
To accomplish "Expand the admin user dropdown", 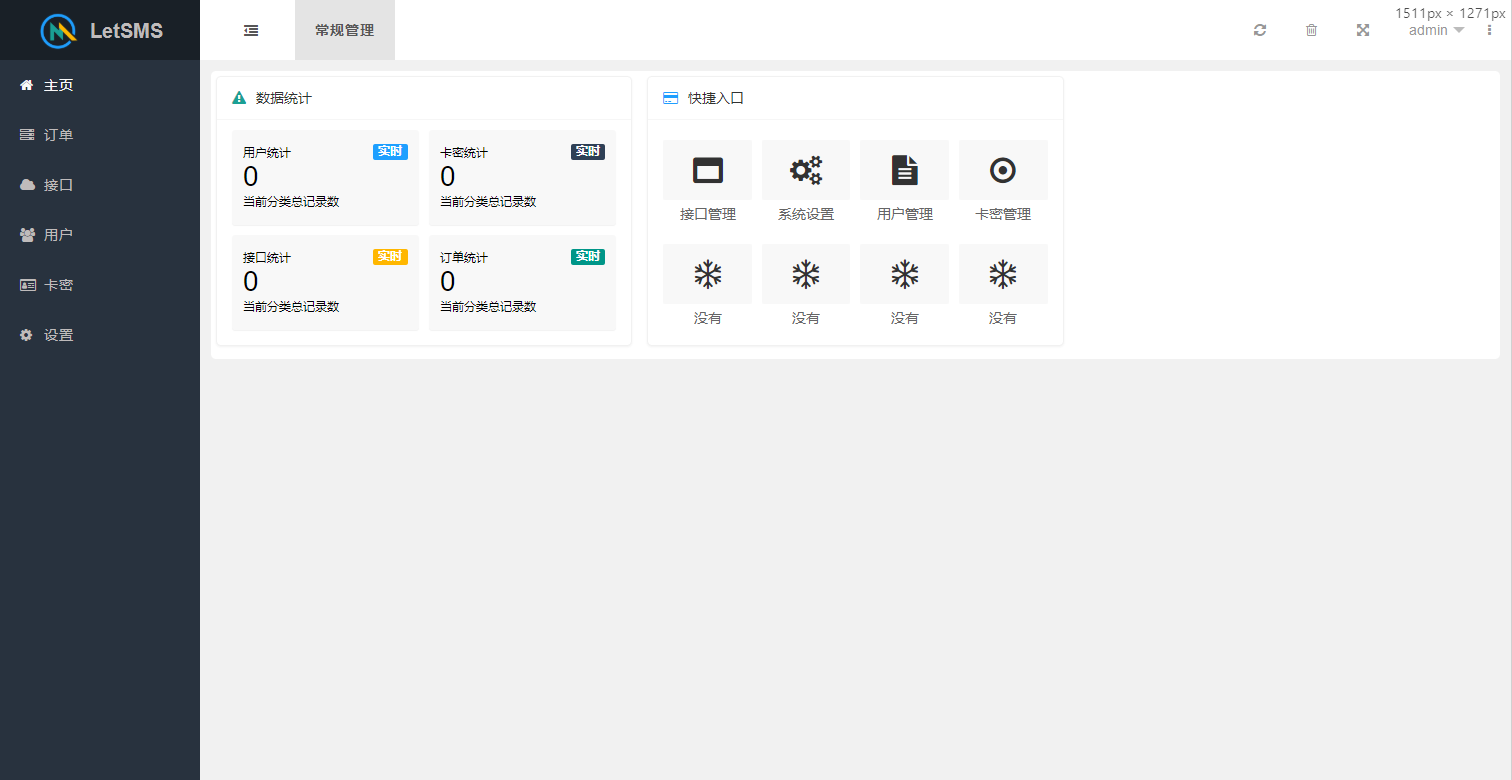I will [x=1436, y=30].
